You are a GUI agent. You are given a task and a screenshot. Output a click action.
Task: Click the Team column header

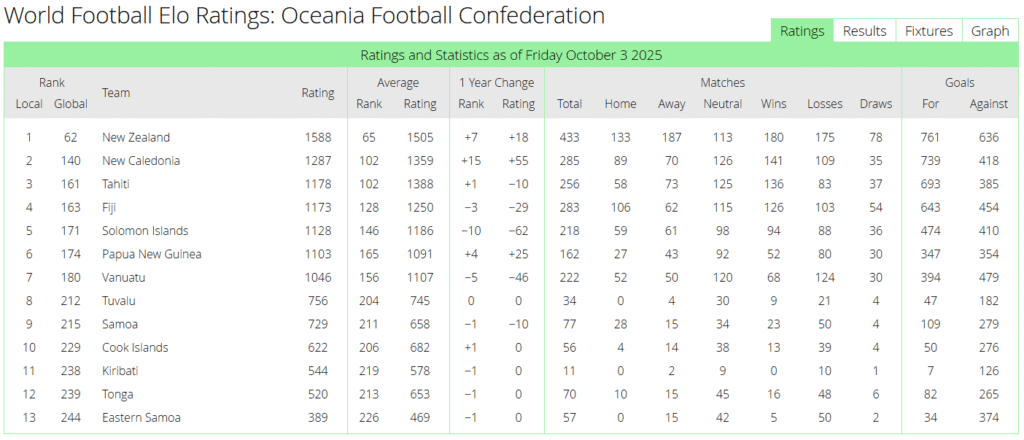pyautogui.click(x=116, y=93)
